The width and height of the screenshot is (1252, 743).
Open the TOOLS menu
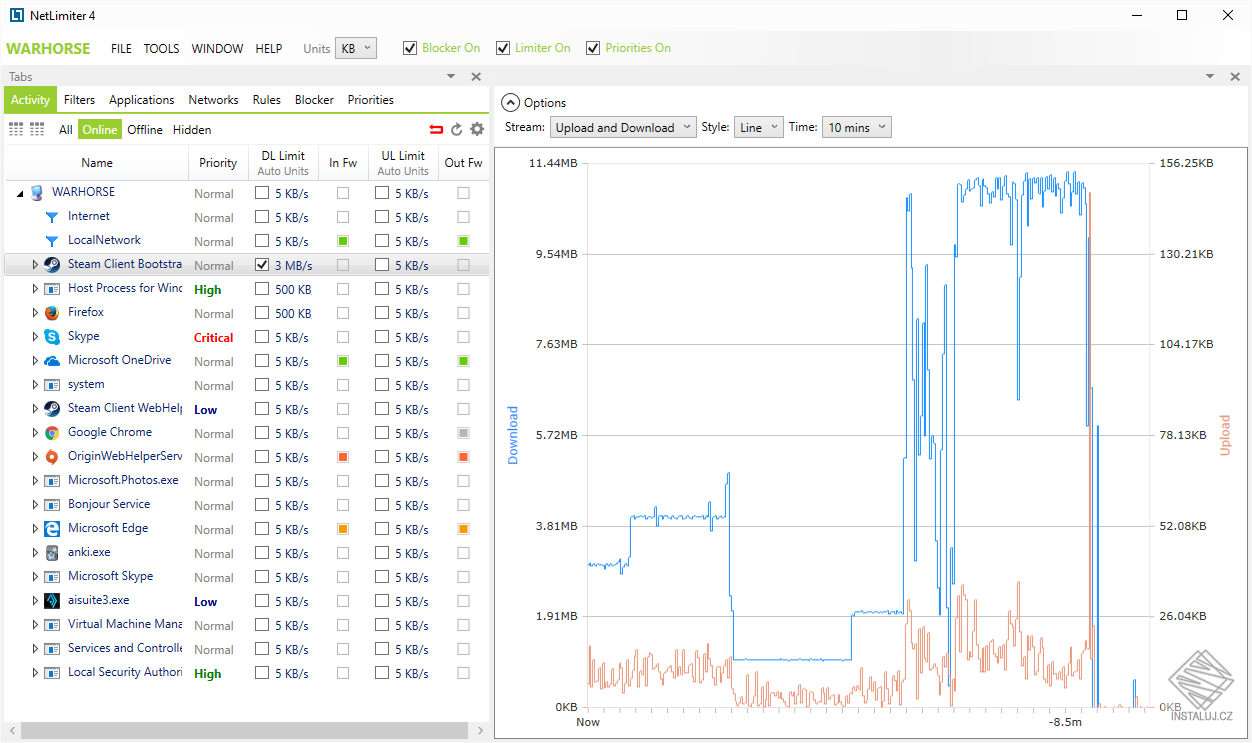pyautogui.click(x=161, y=48)
